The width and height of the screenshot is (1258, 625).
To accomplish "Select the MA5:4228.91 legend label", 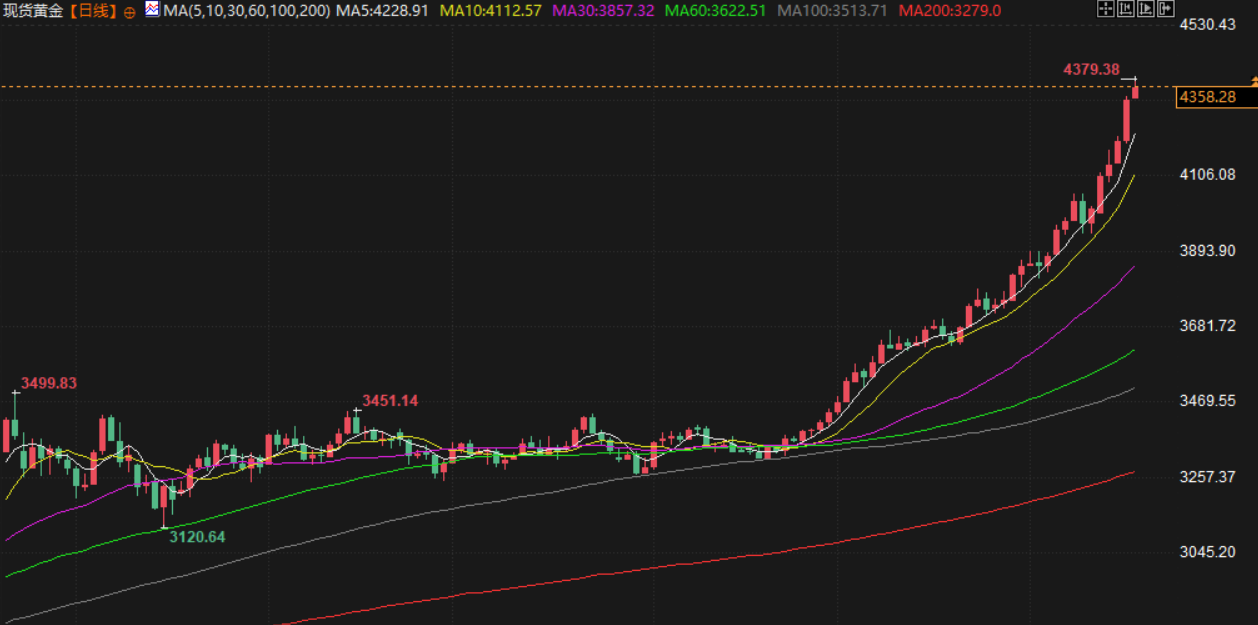I will (383, 11).
